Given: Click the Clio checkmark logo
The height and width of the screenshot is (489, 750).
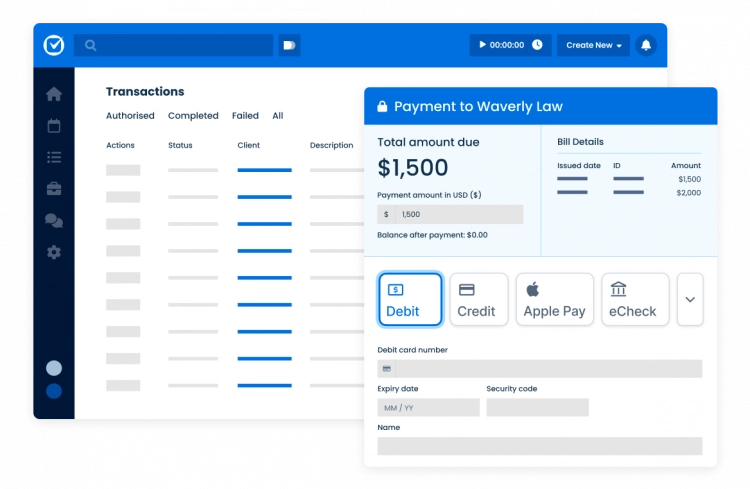Looking at the screenshot, I should [53, 45].
